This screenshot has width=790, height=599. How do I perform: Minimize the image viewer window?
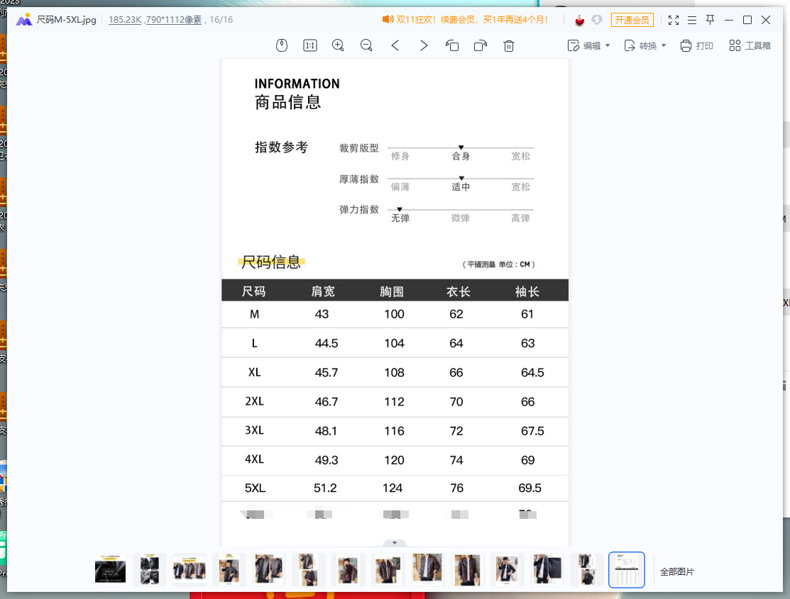[x=729, y=20]
